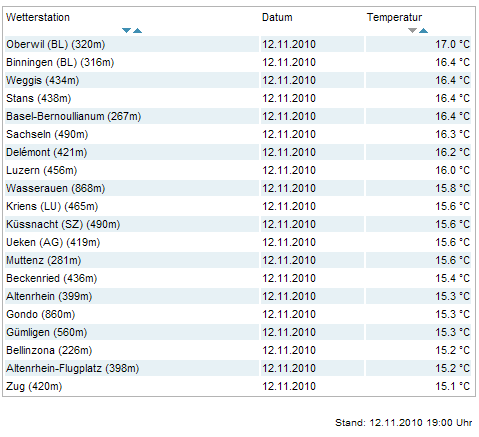Select the Luzern (456m) station
The width and height of the screenshot is (479, 437).
click(41, 170)
